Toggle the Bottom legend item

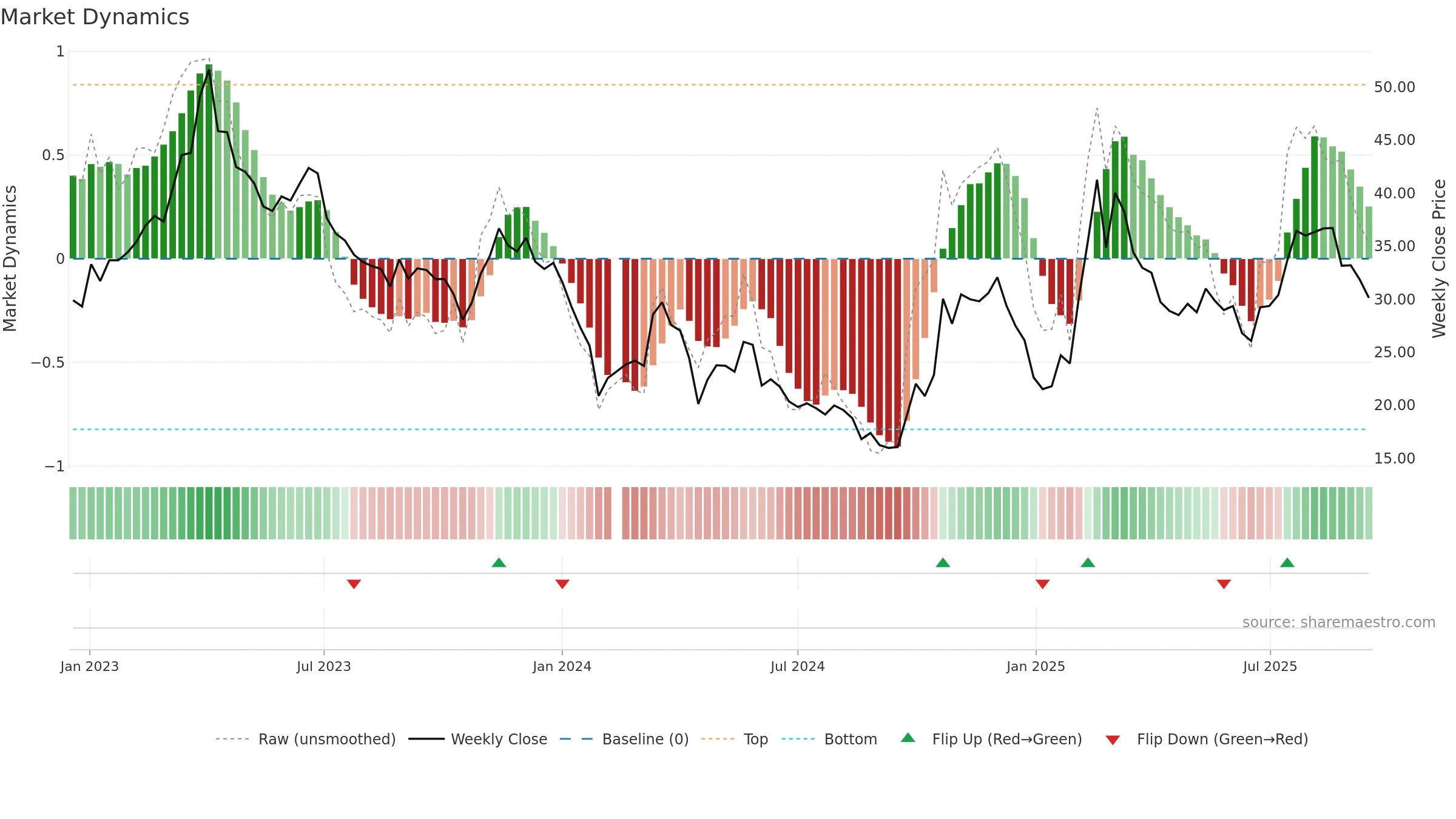(829, 739)
